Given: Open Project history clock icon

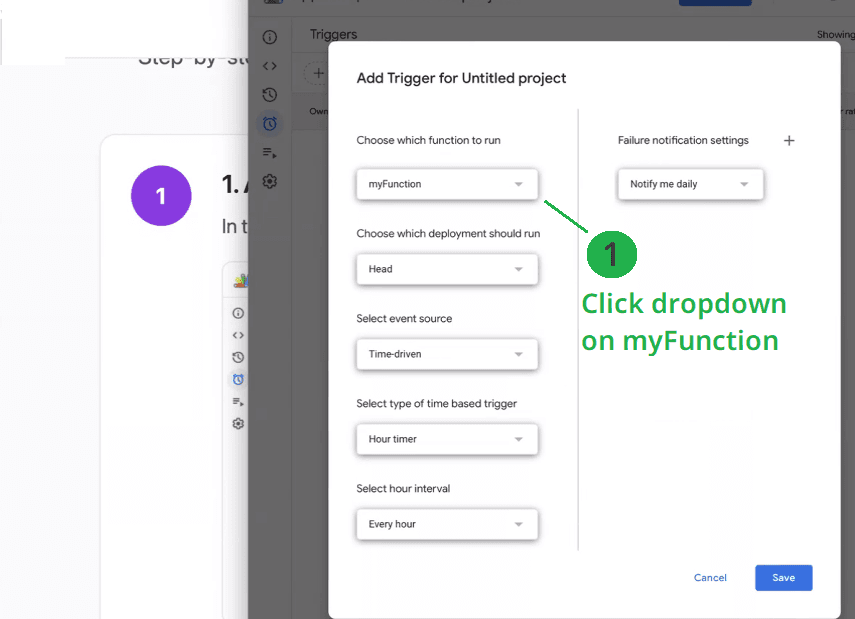Looking at the screenshot, I should coord(268,94).
